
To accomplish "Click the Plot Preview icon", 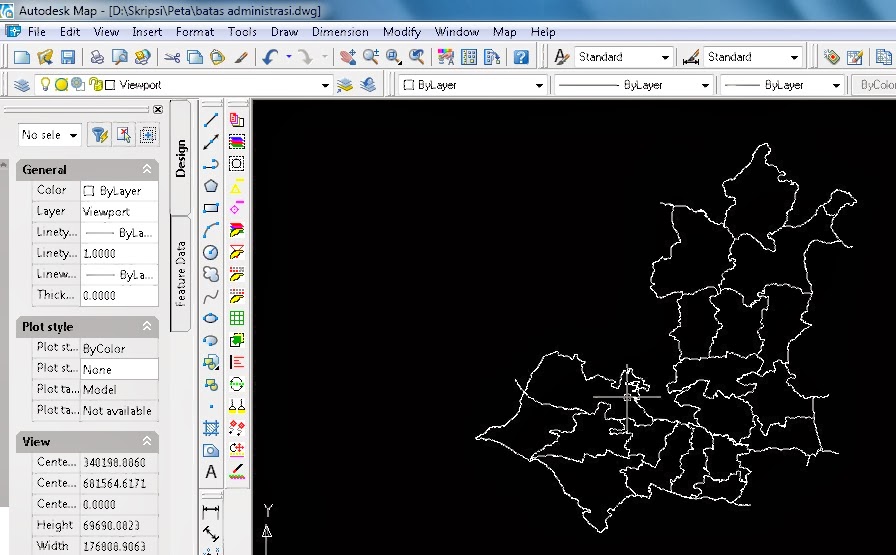I will [119, 57].
